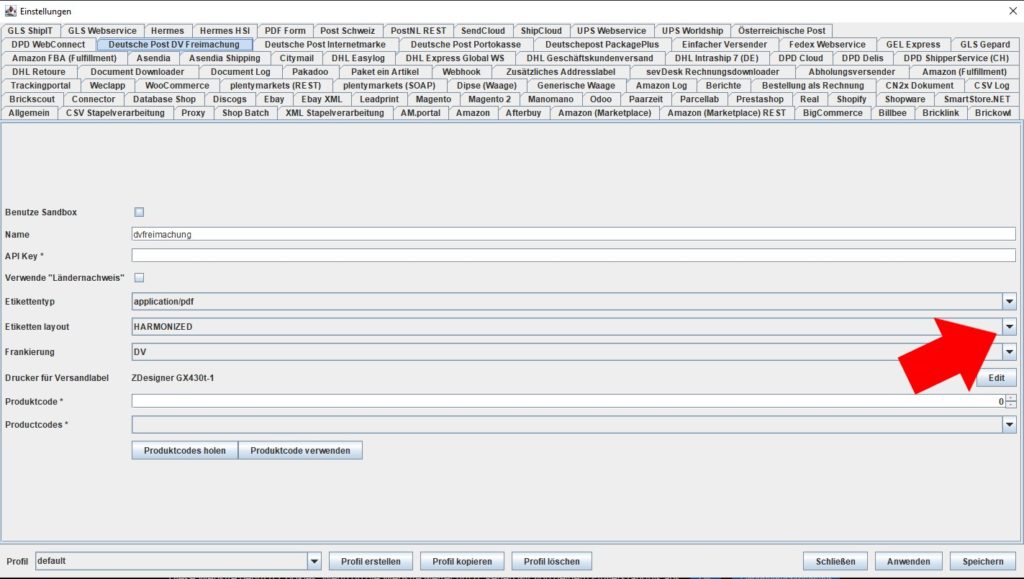This screenshot has height=579, width=1024.
Task: Open the Österreichische Post tab
Action: point(782,31)
